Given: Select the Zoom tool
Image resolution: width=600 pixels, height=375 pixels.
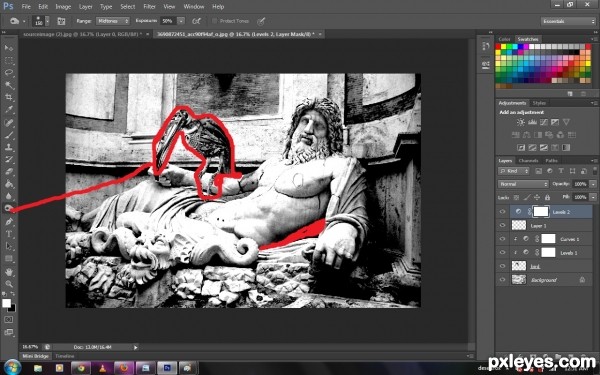Looking at the screenshot, I should coord(8,284).
